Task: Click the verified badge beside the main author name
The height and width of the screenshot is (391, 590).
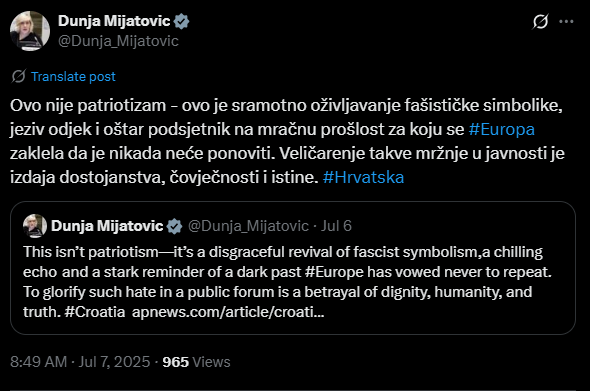Action: 181,21
